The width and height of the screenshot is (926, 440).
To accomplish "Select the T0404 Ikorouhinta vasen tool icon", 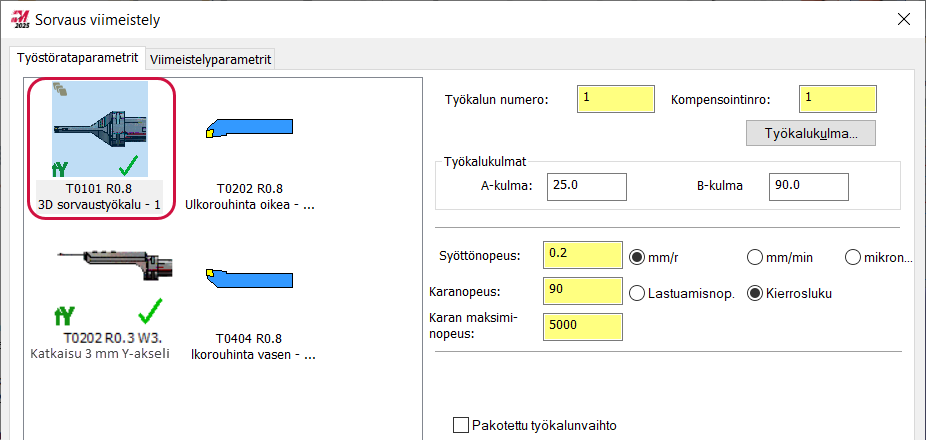I will pos(249,280).
